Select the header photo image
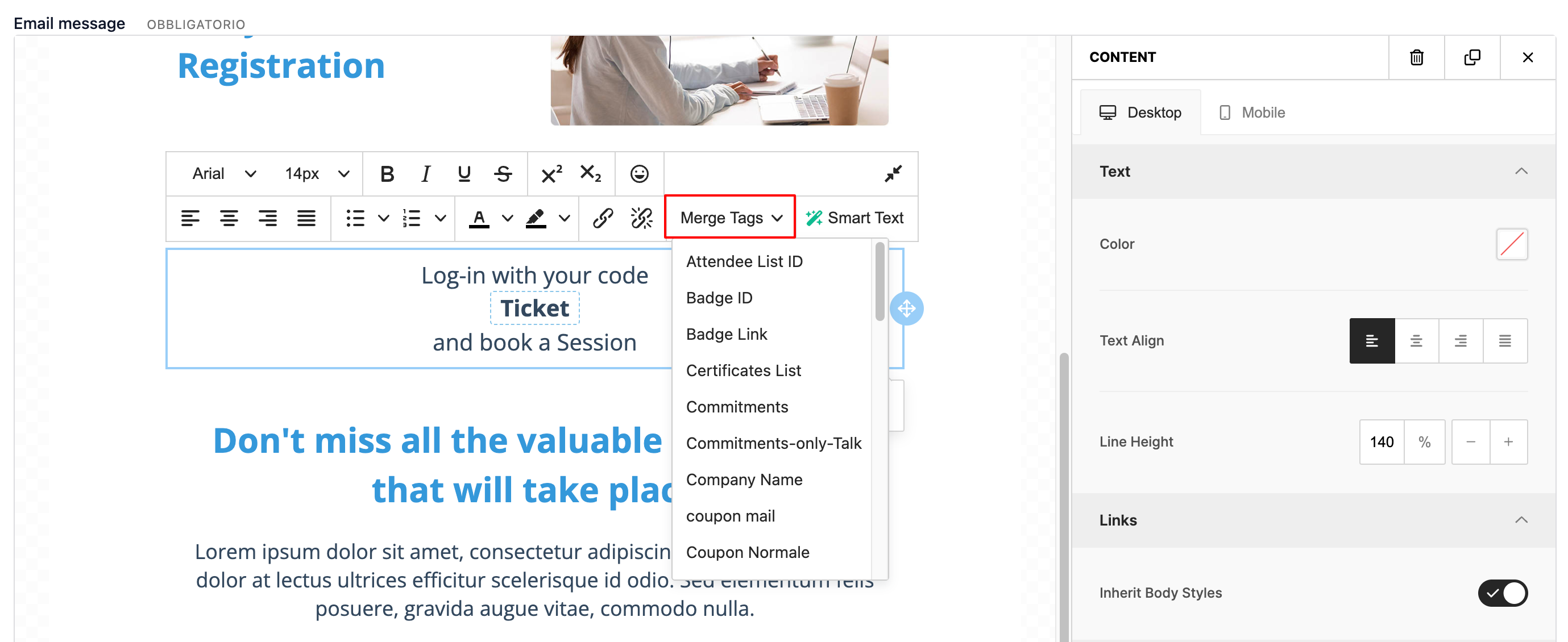 [719, 80]
